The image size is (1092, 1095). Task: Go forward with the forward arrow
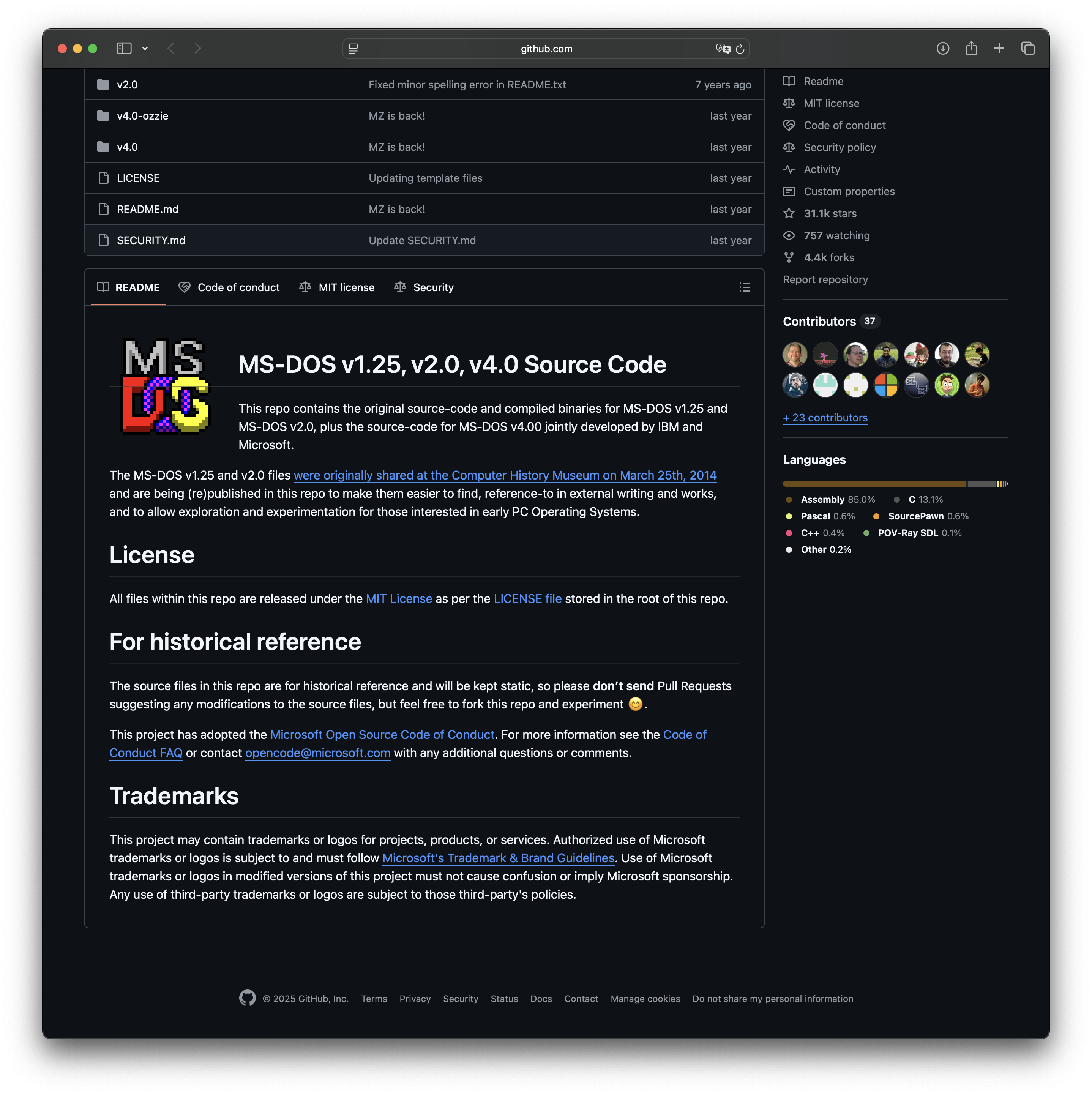point(197,49)
